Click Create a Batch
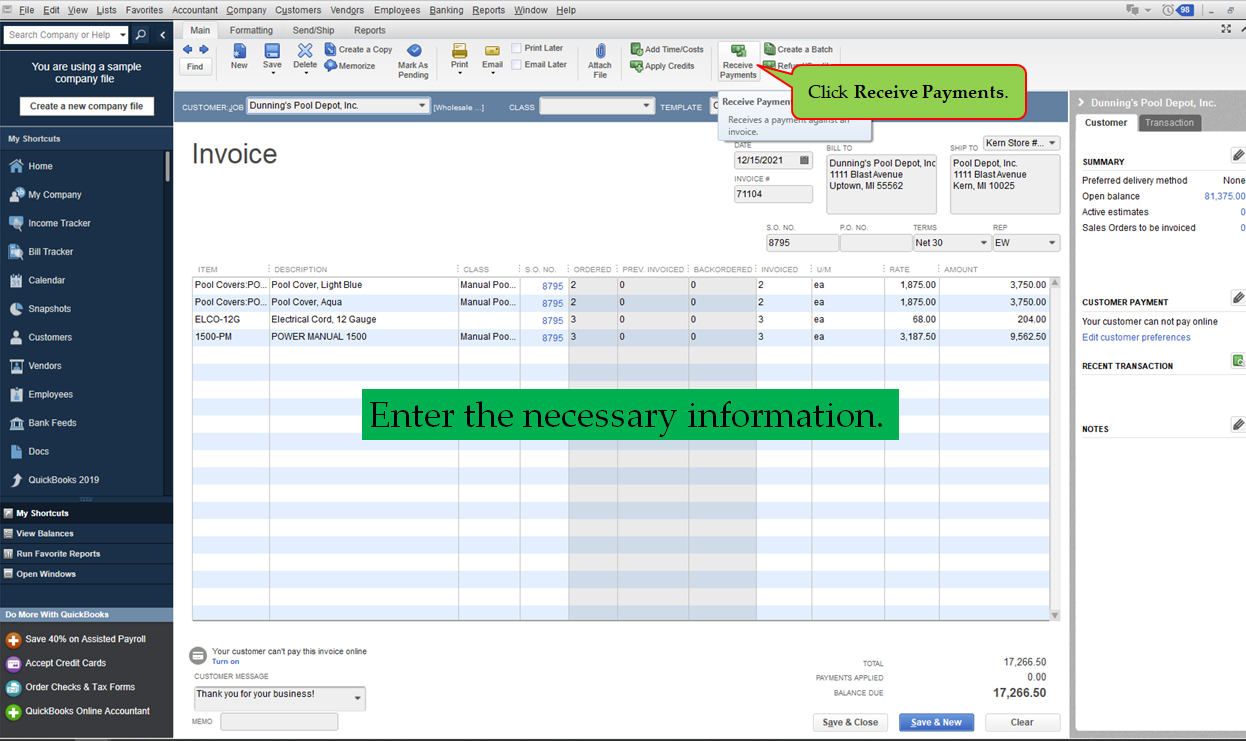Image resolution: width=1246 pixels, height=741 pixels. click(798, 49)
